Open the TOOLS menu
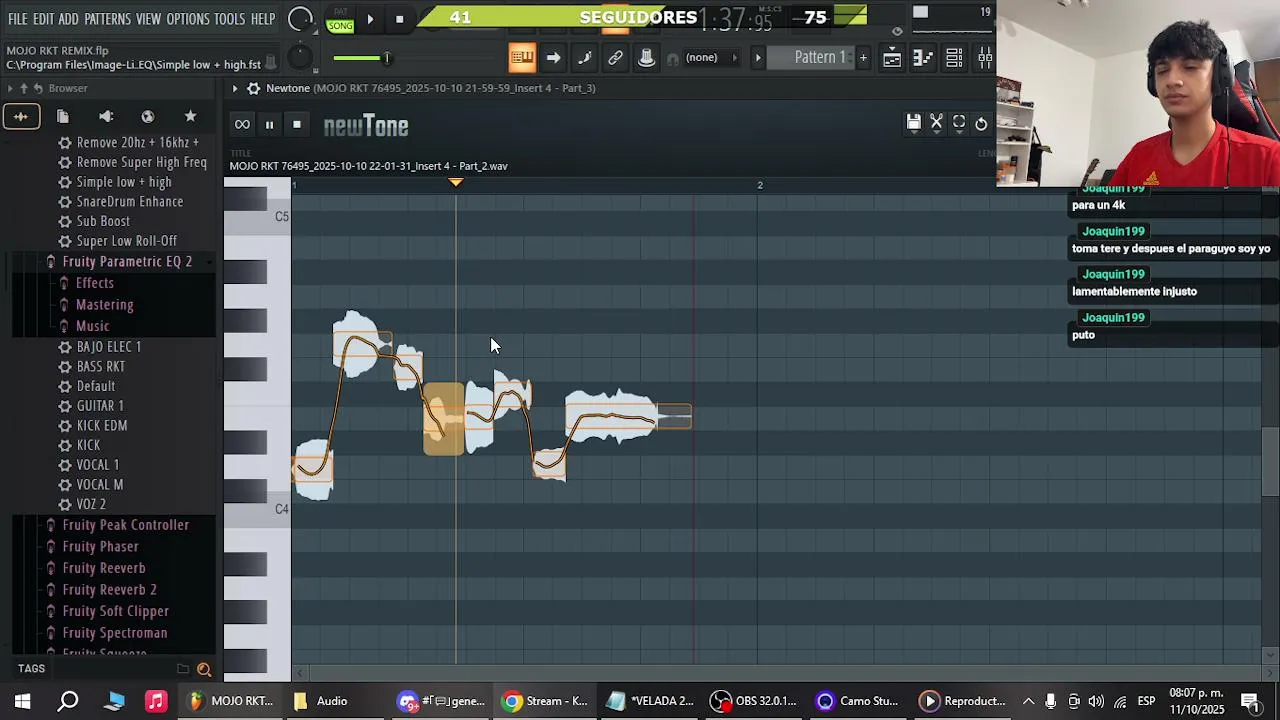The image size is (1280, 720). coord(229,19)
